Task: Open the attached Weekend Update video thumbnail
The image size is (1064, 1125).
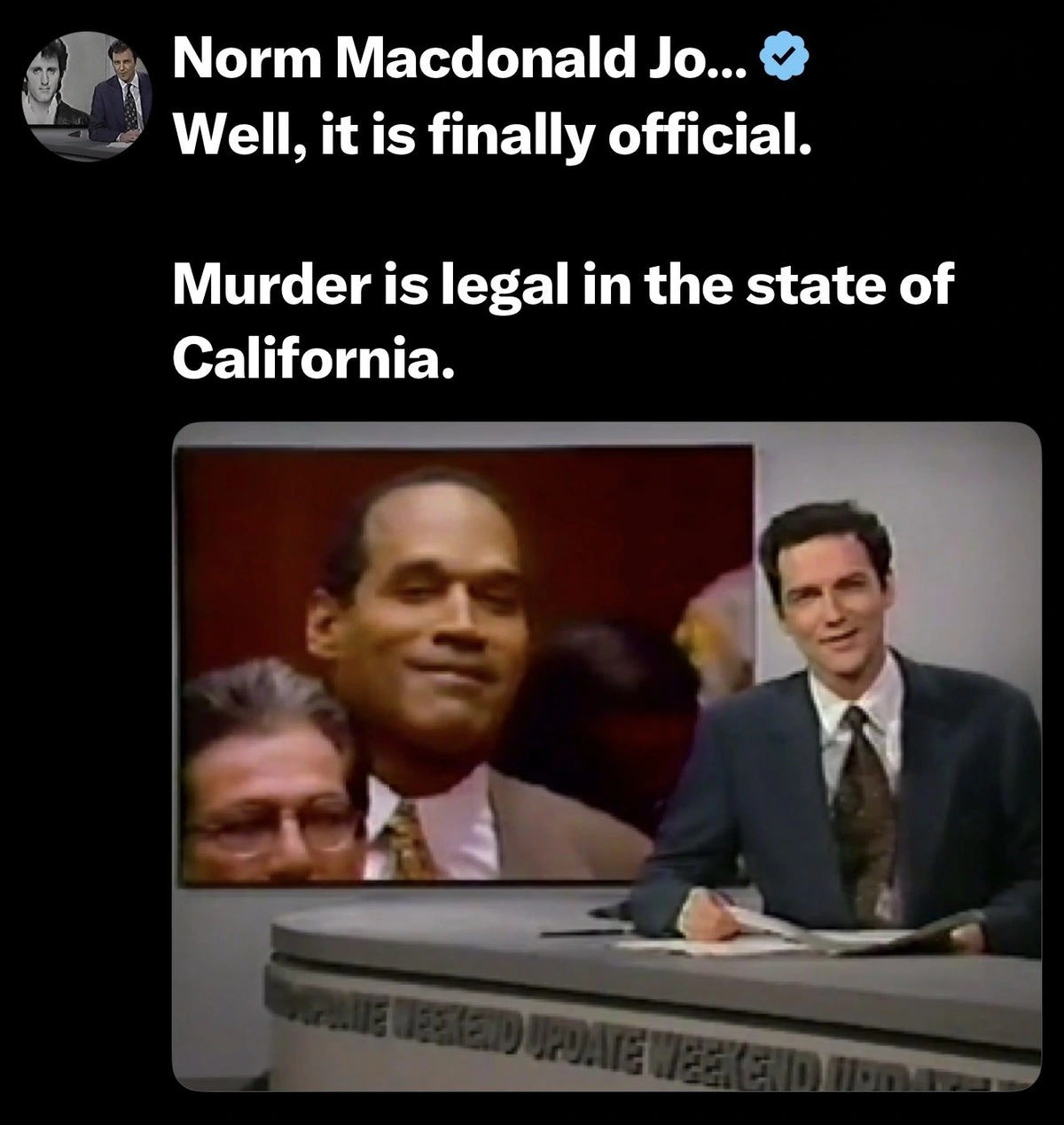Action: coord(606,756)
